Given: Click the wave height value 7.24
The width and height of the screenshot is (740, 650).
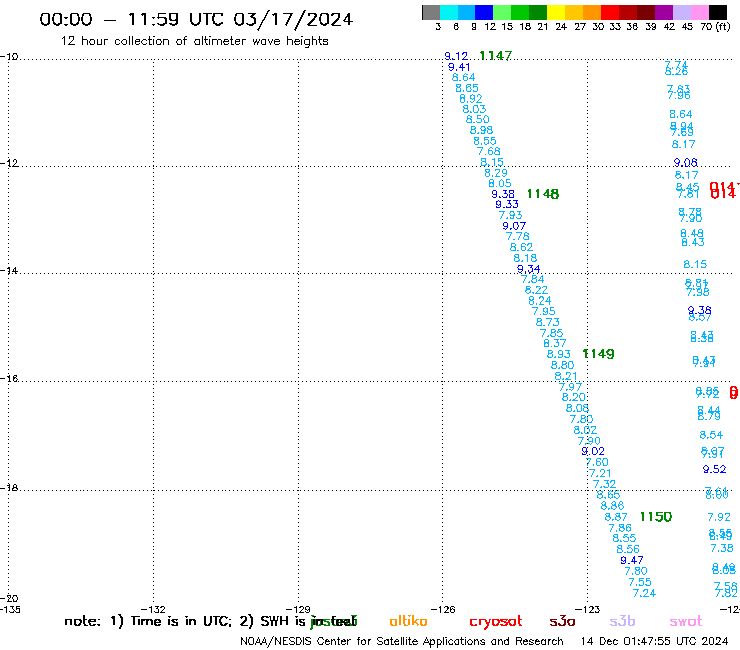Looking at the screenshot, I should [644, 593].
